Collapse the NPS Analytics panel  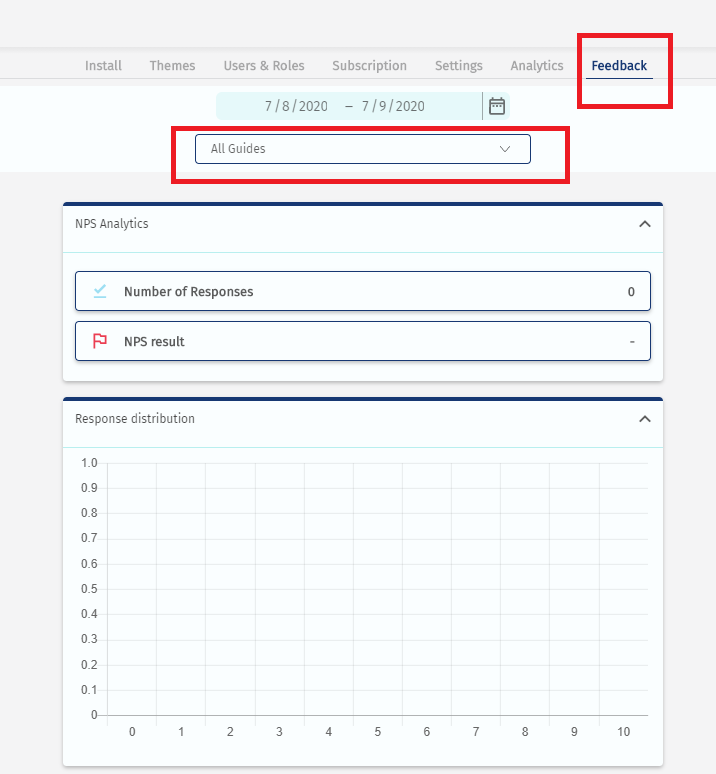pos(644,224)
